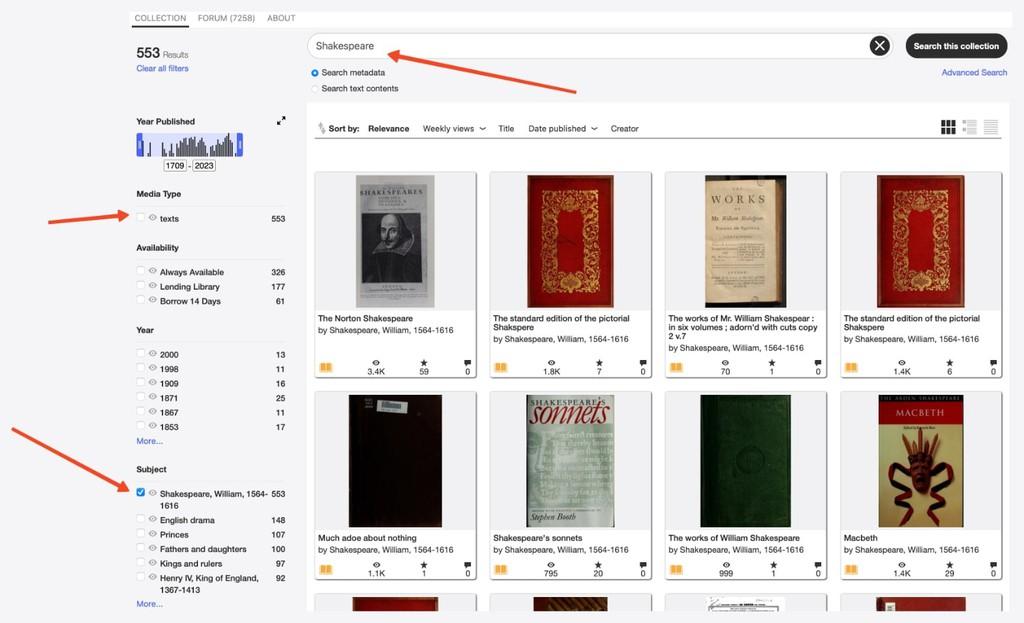Click the texts icon on Much adoe about nothing card
1024x623 pixels.
tap(326, 569)
